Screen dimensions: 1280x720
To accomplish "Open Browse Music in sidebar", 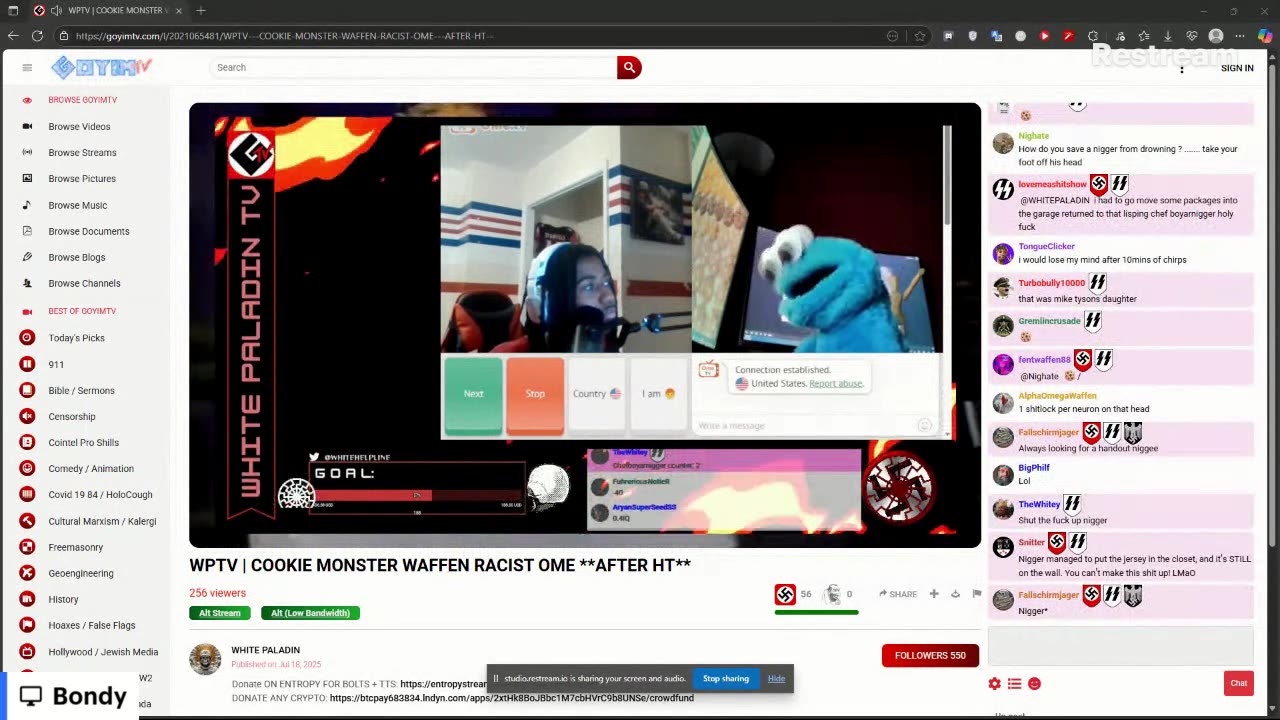I will coord(77,205).
